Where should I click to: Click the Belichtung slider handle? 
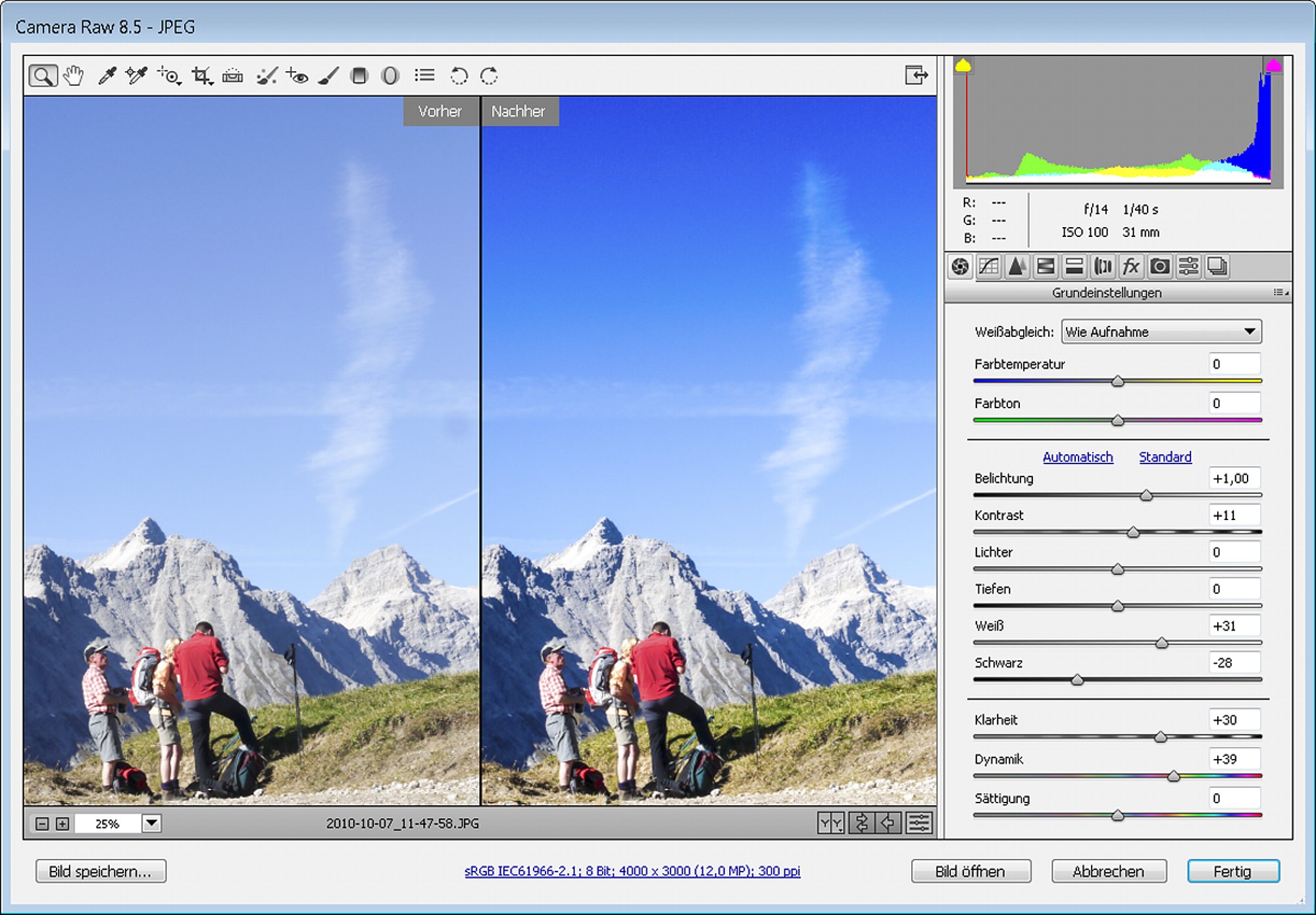(x=1146, y=495)
